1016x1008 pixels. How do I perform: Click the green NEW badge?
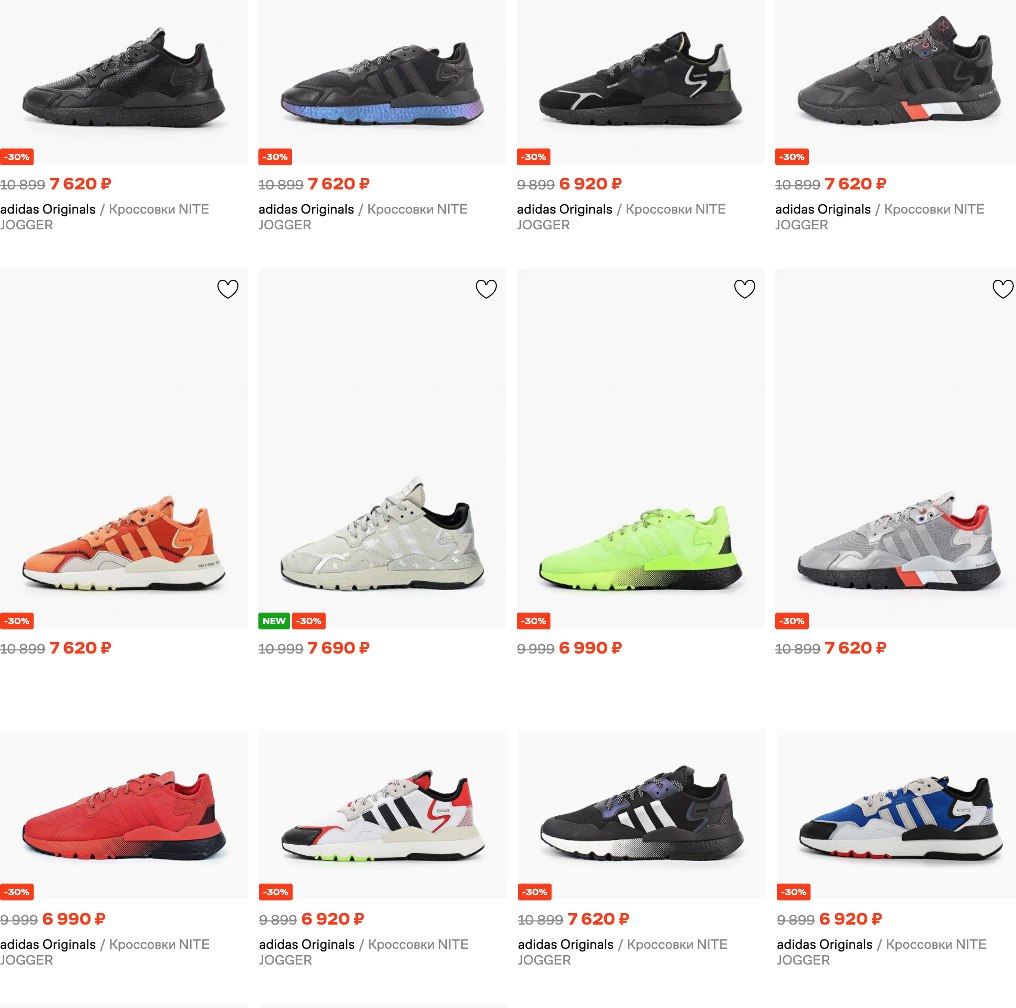click(x=274, y=621)
